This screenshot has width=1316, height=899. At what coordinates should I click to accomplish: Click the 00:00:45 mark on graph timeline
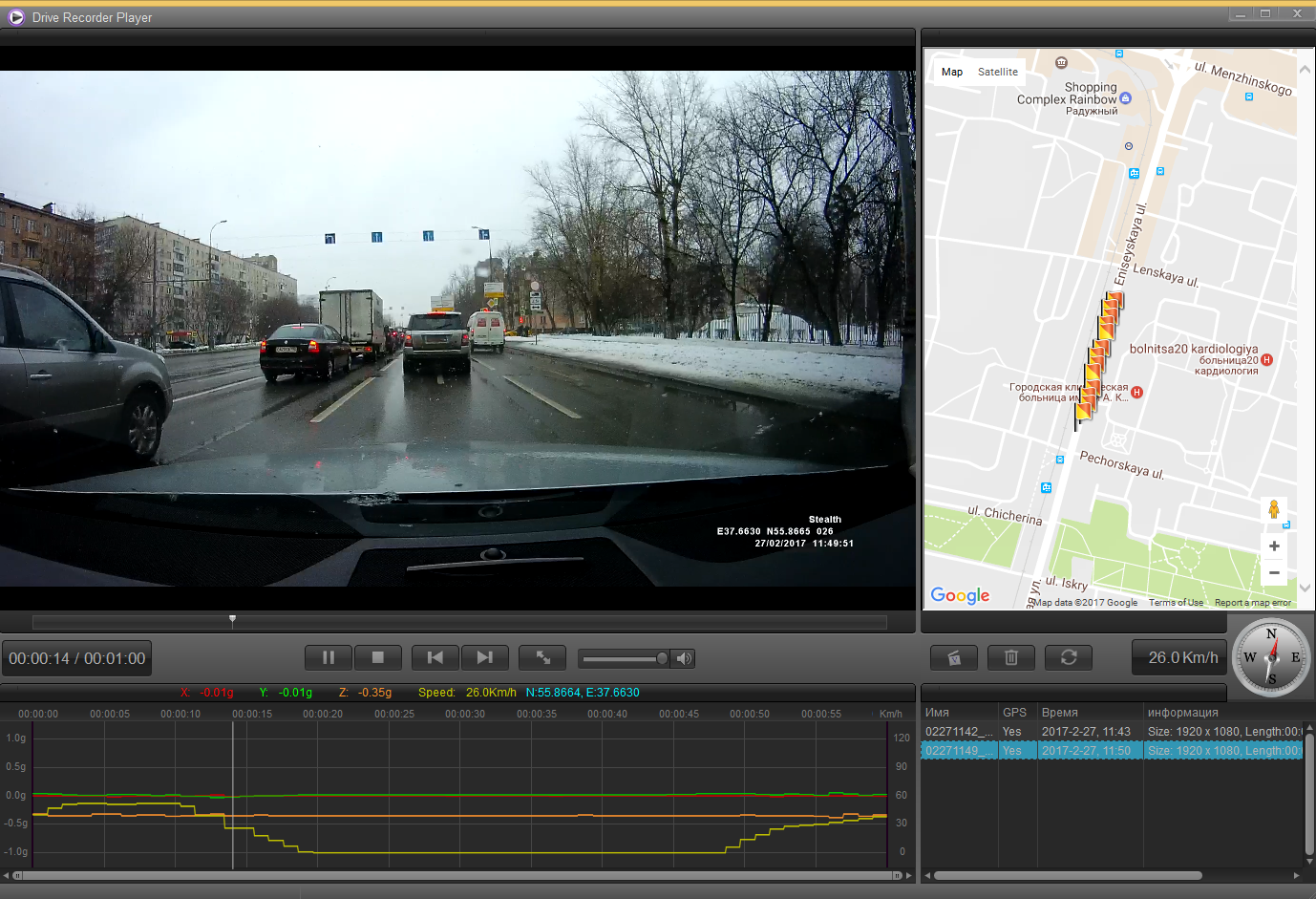point(678,714)
